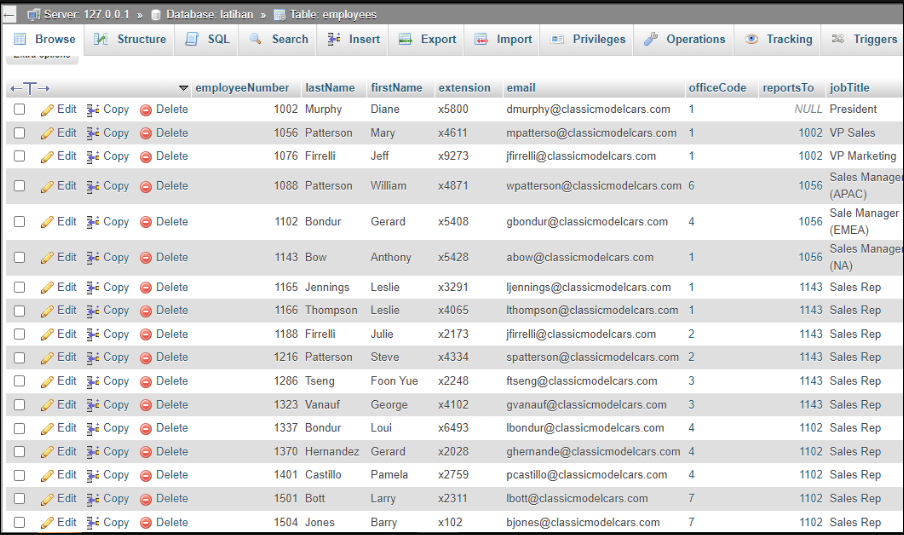
Task: Click the red Delete icon for Anthony Bow row
Action: 146,258
